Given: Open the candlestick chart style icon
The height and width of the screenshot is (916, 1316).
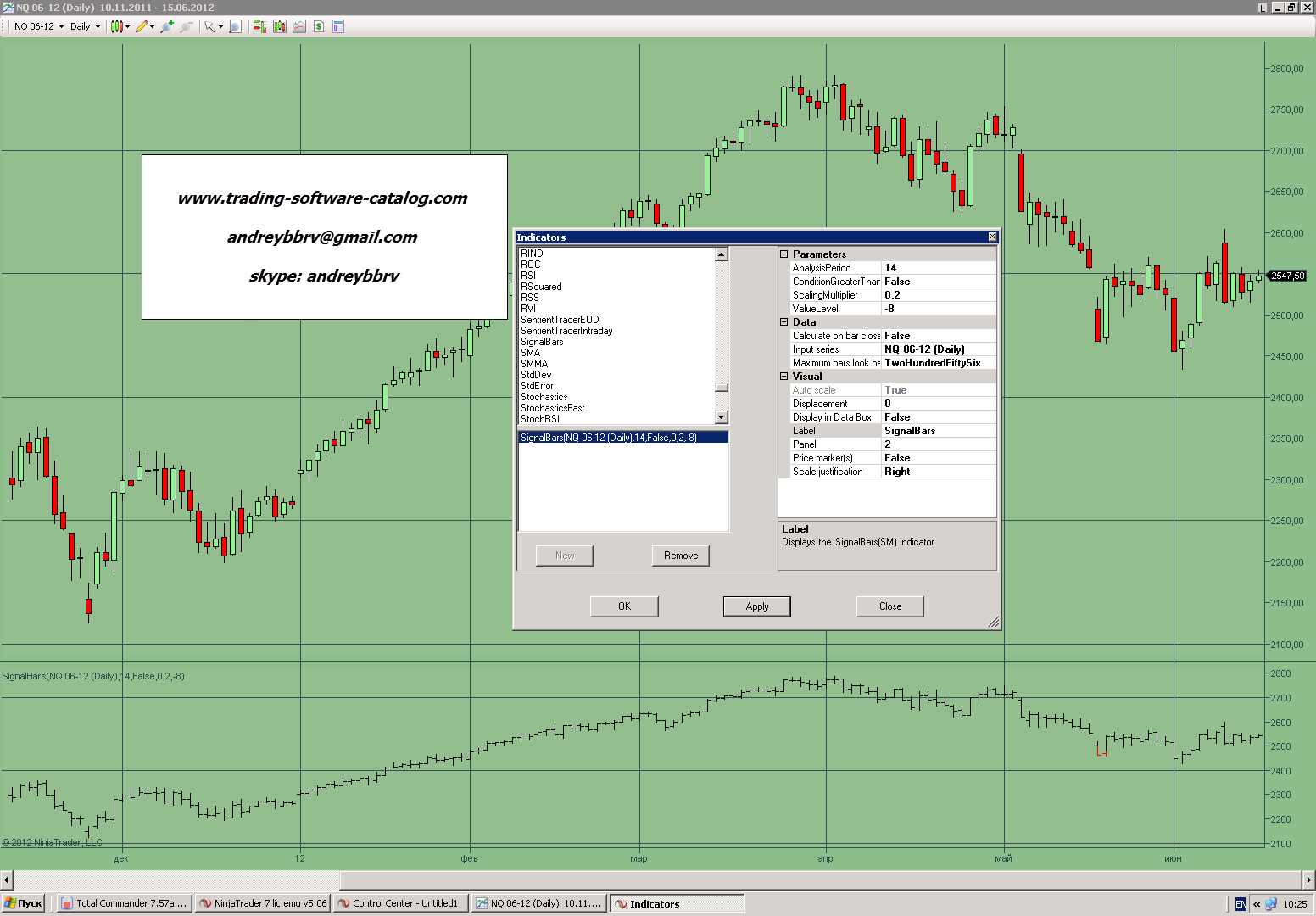Looking at the screenshot, I should click(x=116, y=26).
